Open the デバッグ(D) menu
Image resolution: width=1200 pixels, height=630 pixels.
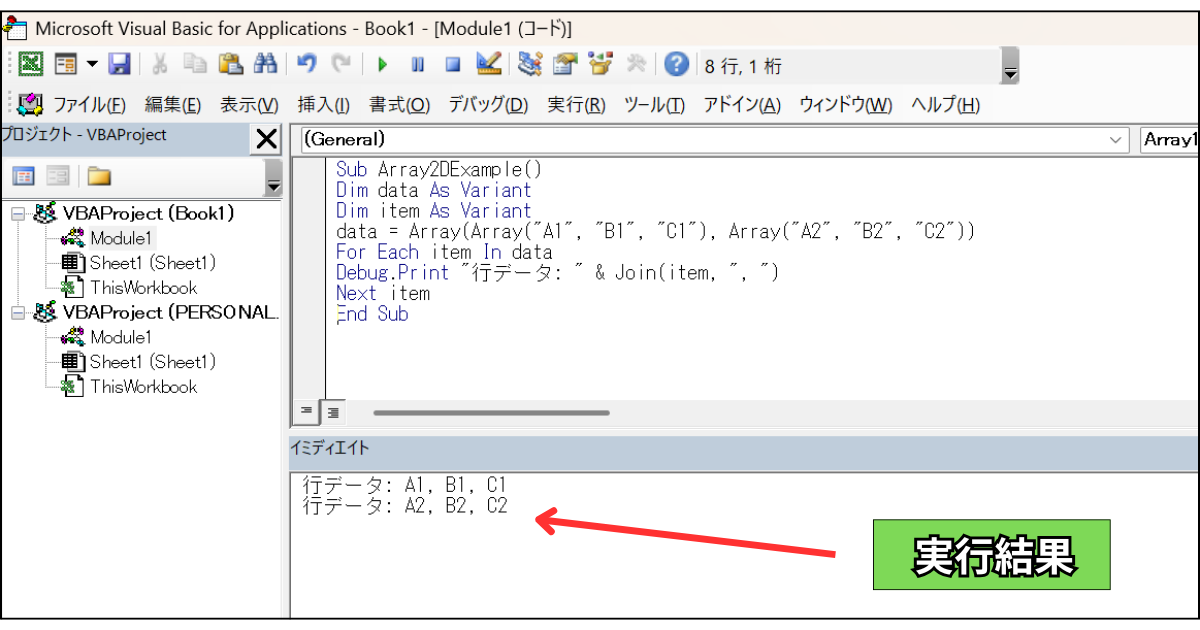click(x=488, y=105)
